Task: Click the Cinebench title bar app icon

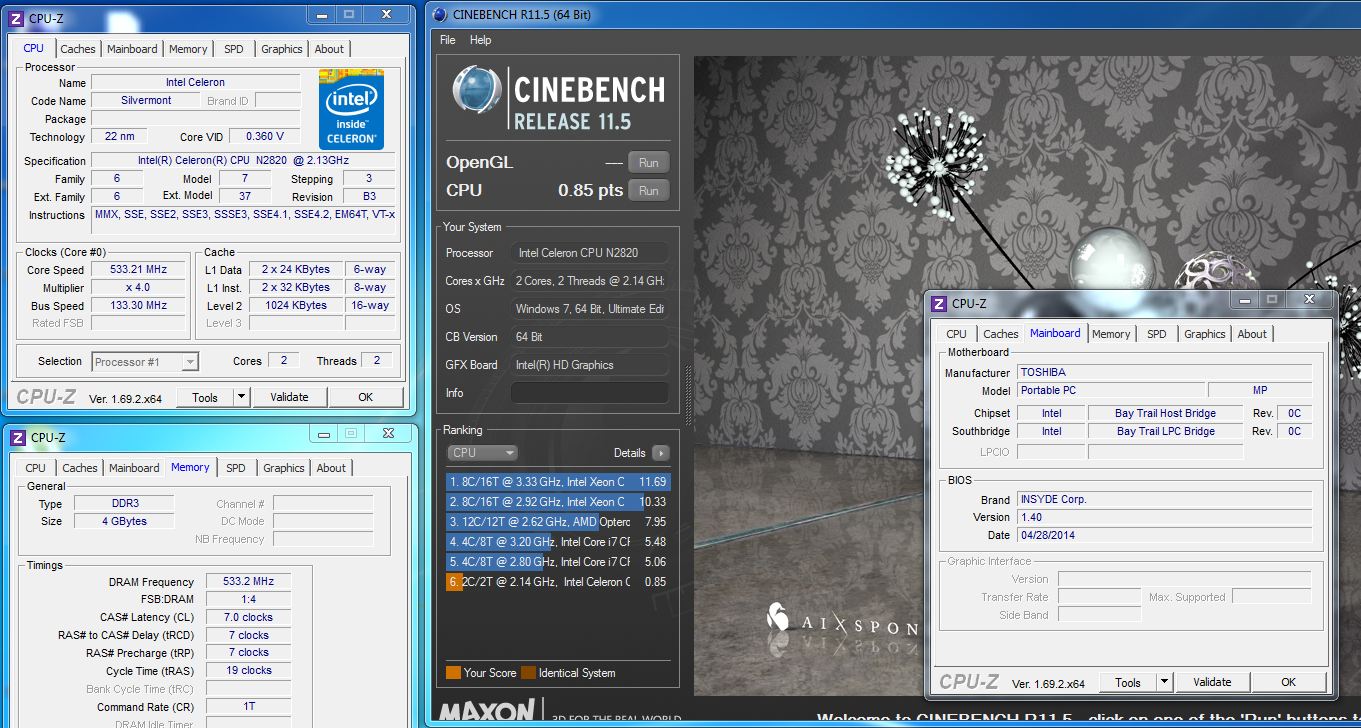Action: [x=439, y=14]
